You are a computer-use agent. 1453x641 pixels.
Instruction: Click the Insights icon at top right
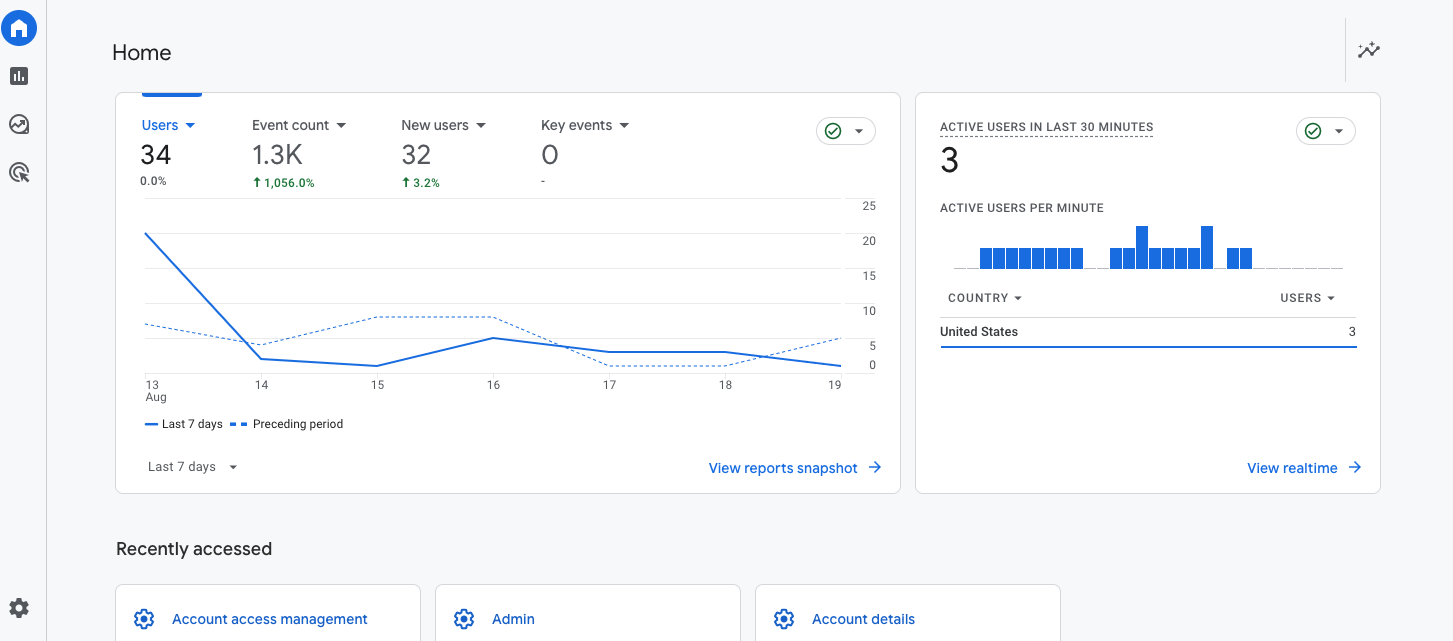point(1368,49)
